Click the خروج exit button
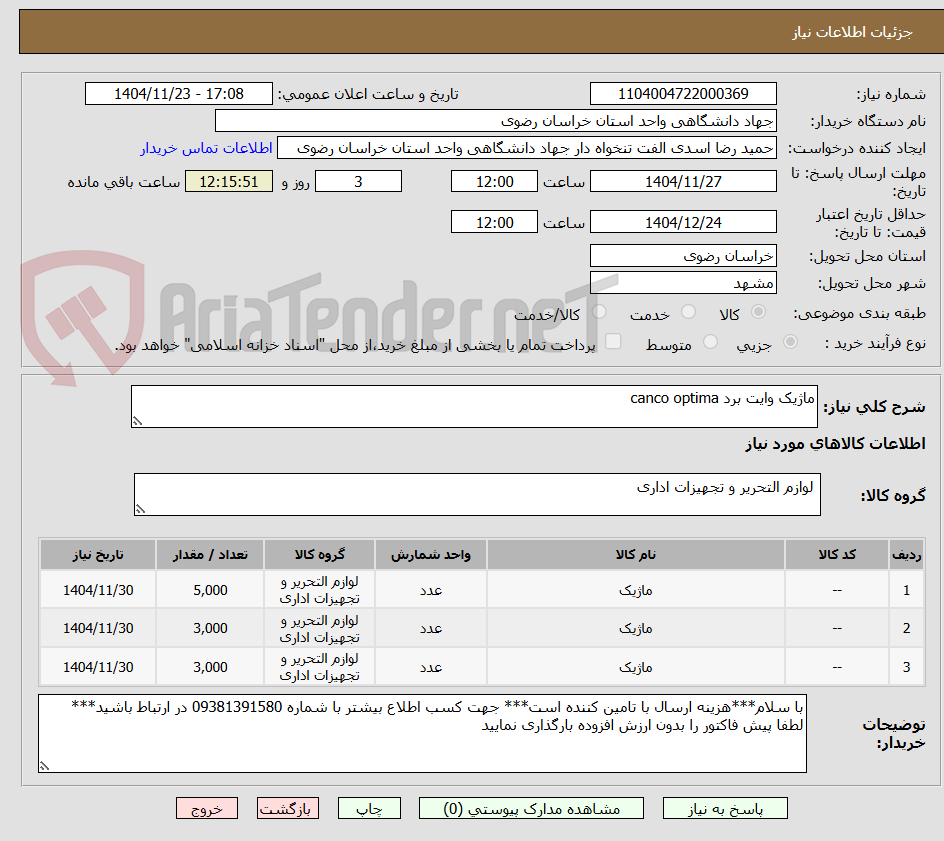944x841 pixels. (207, 808)
